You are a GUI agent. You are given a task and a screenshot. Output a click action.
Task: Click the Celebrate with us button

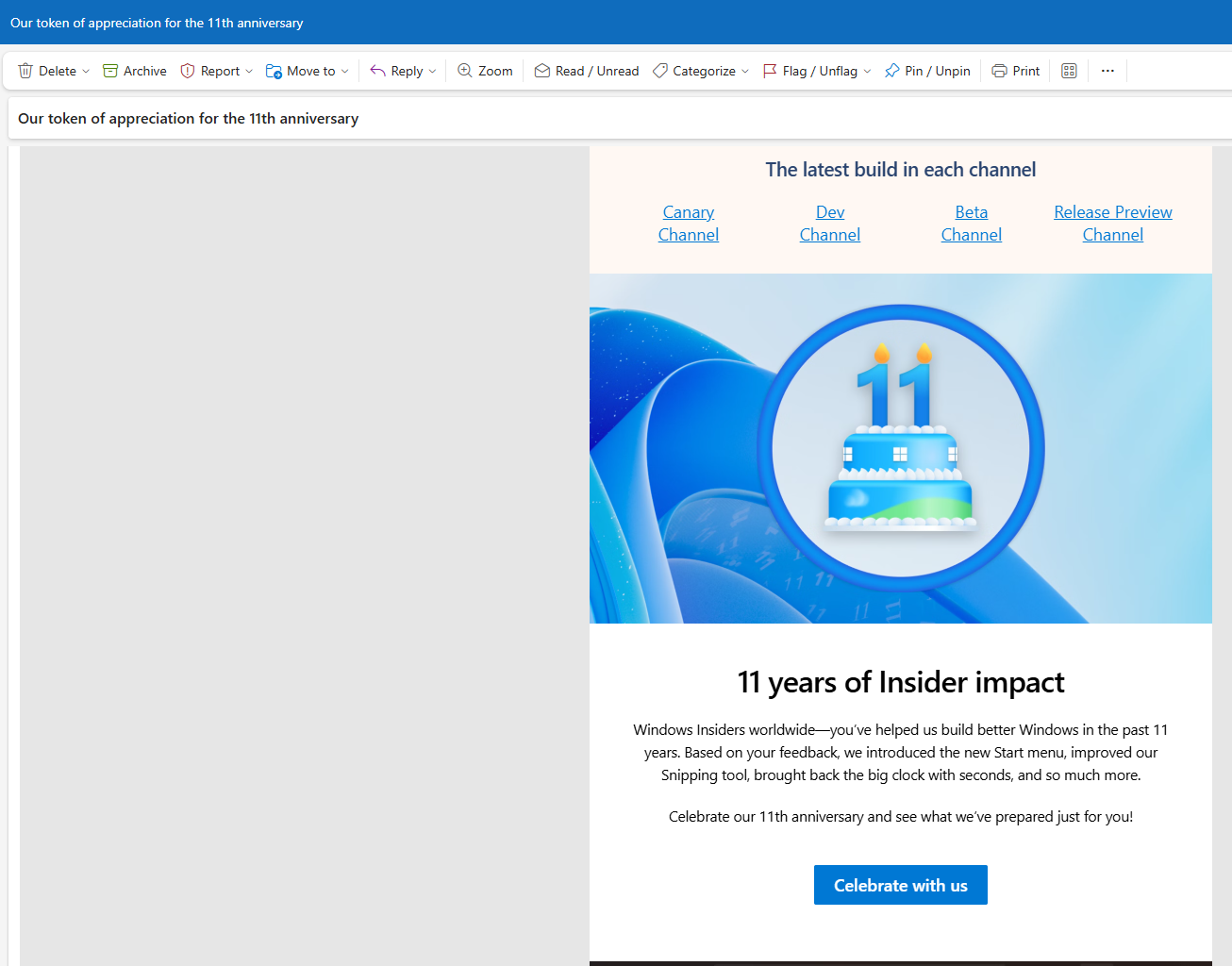pyautogui.click(x=901, y=885)
